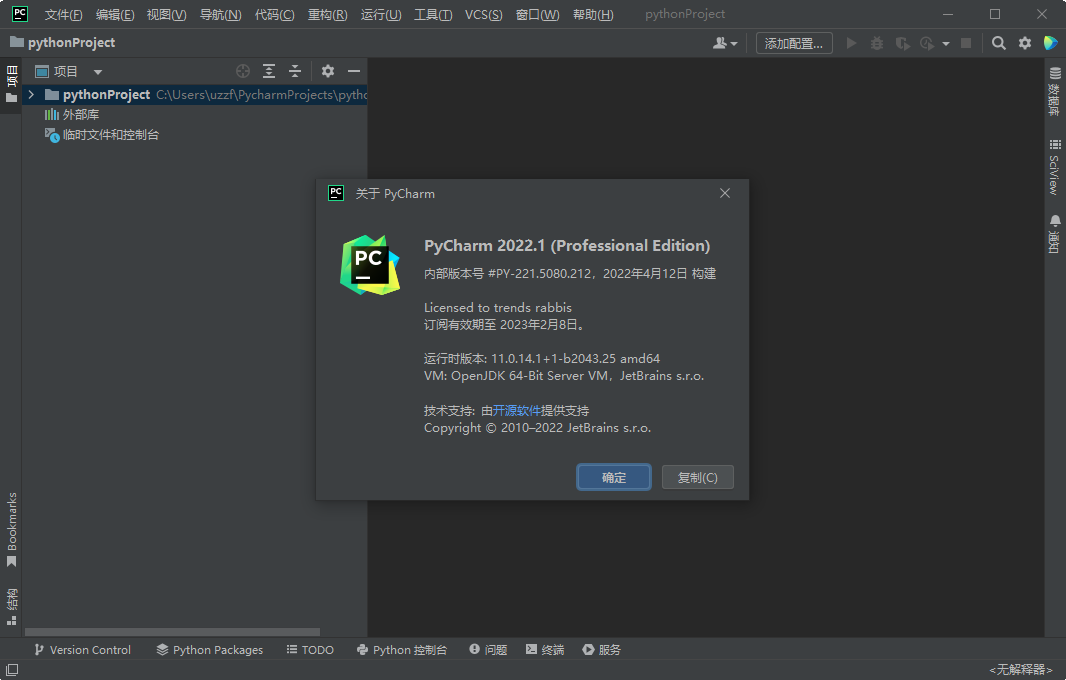Open the TODO tool window tab
This screenshot has width=1066, height=680.
(310, 649)
